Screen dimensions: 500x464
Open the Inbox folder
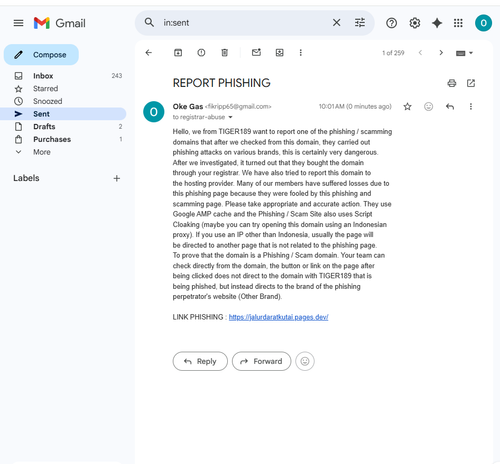pos(63,76)
